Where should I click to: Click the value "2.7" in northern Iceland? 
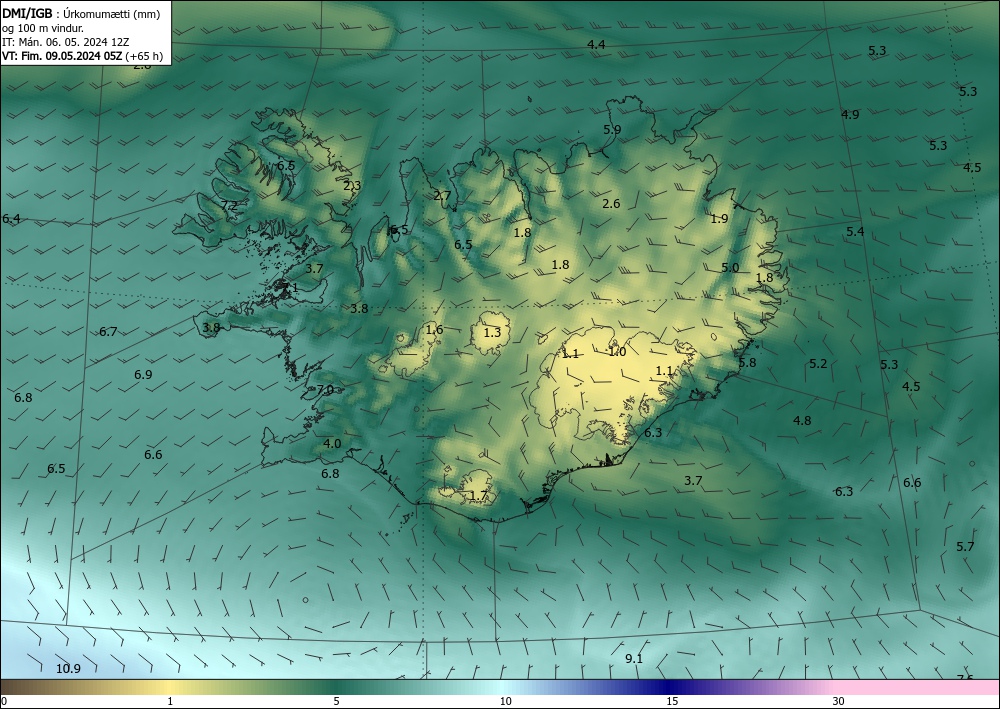click(x=442, y=196)
